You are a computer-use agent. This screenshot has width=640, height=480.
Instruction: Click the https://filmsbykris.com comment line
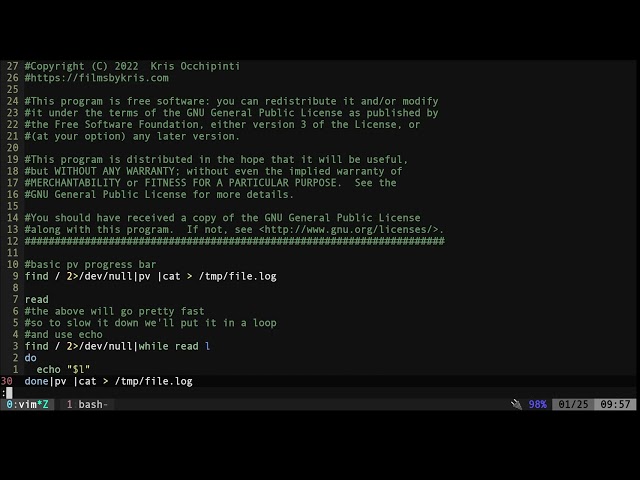coord(96,78)
